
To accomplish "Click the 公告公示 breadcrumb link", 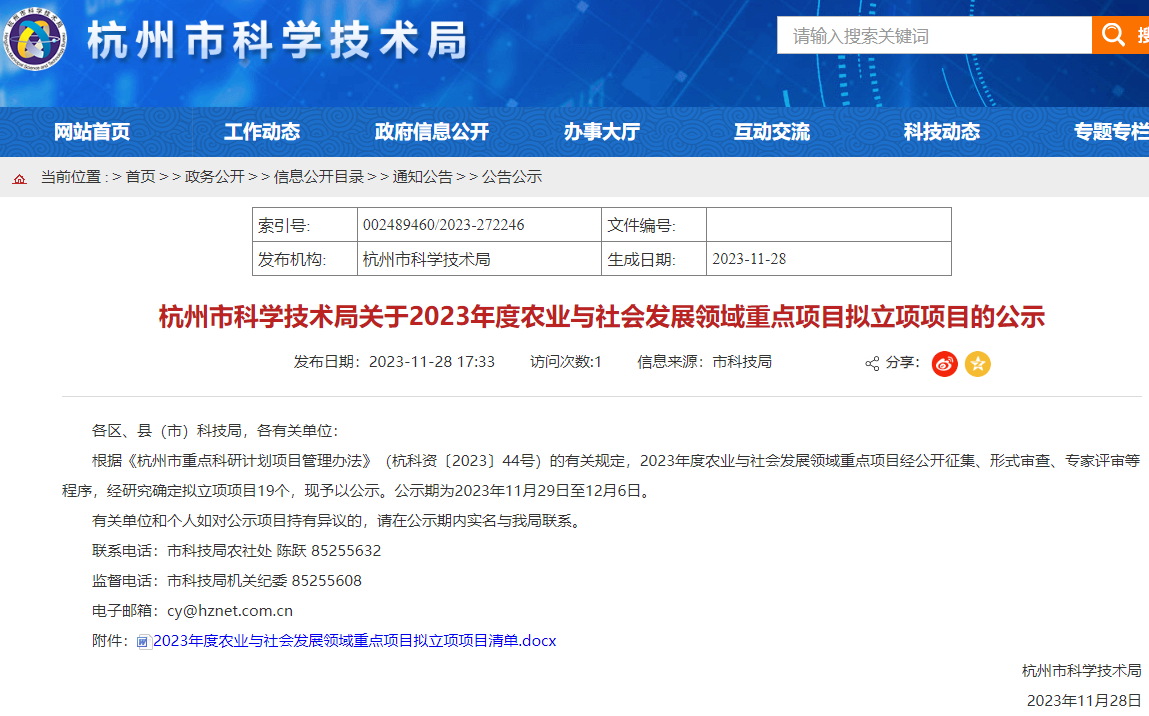I will click(x=512, y=177).
